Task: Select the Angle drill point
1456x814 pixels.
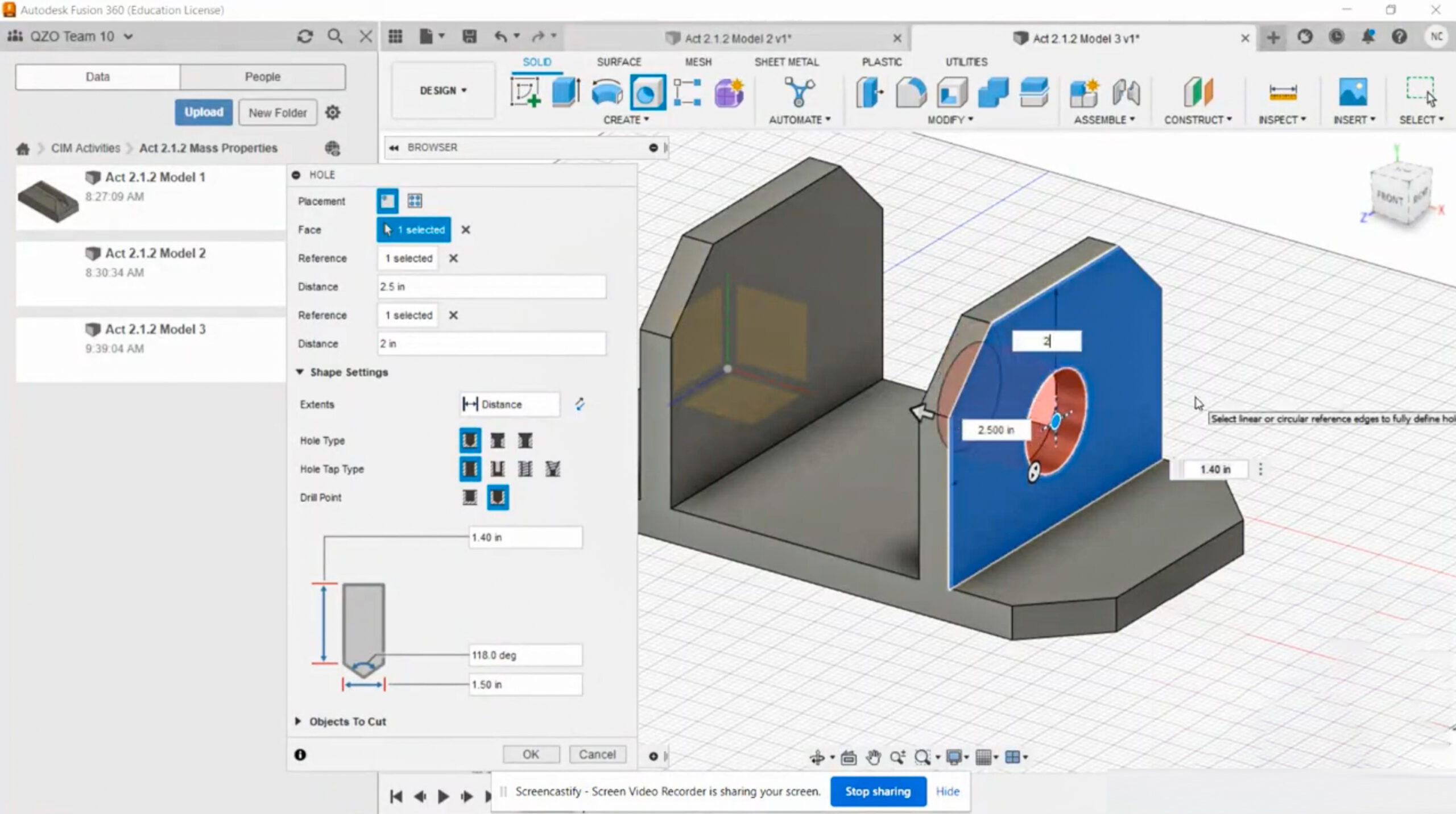Action: pyautogui.click(x=498, y=497)
